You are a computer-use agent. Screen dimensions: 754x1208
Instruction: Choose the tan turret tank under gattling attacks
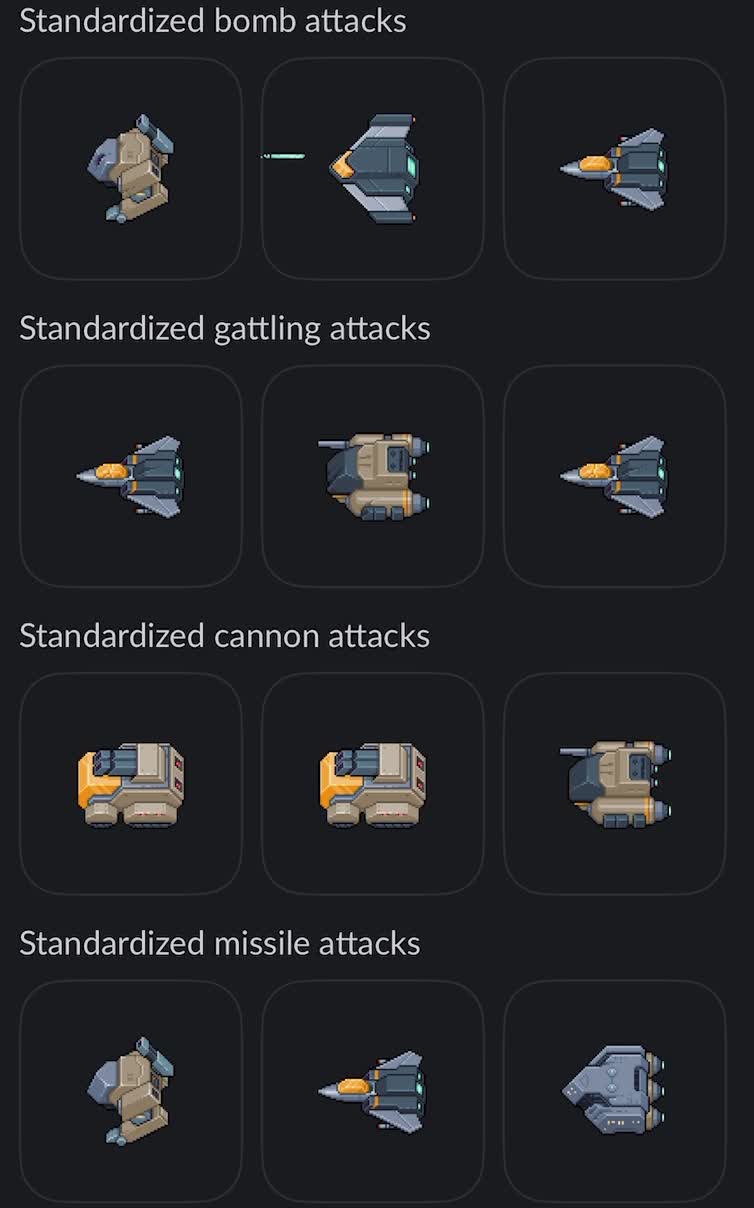[x=373, y=476]
